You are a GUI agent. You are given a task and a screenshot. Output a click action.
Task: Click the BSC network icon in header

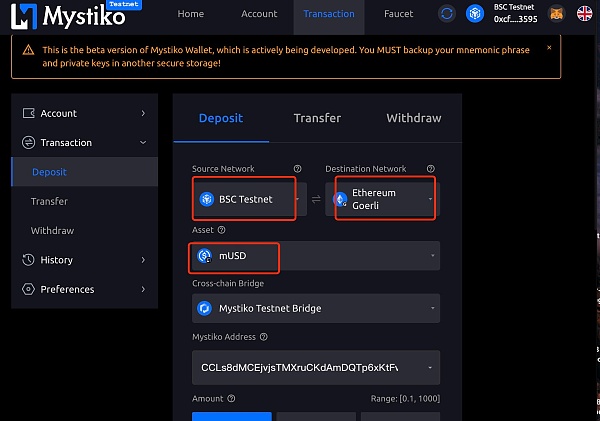pos(474,14)
